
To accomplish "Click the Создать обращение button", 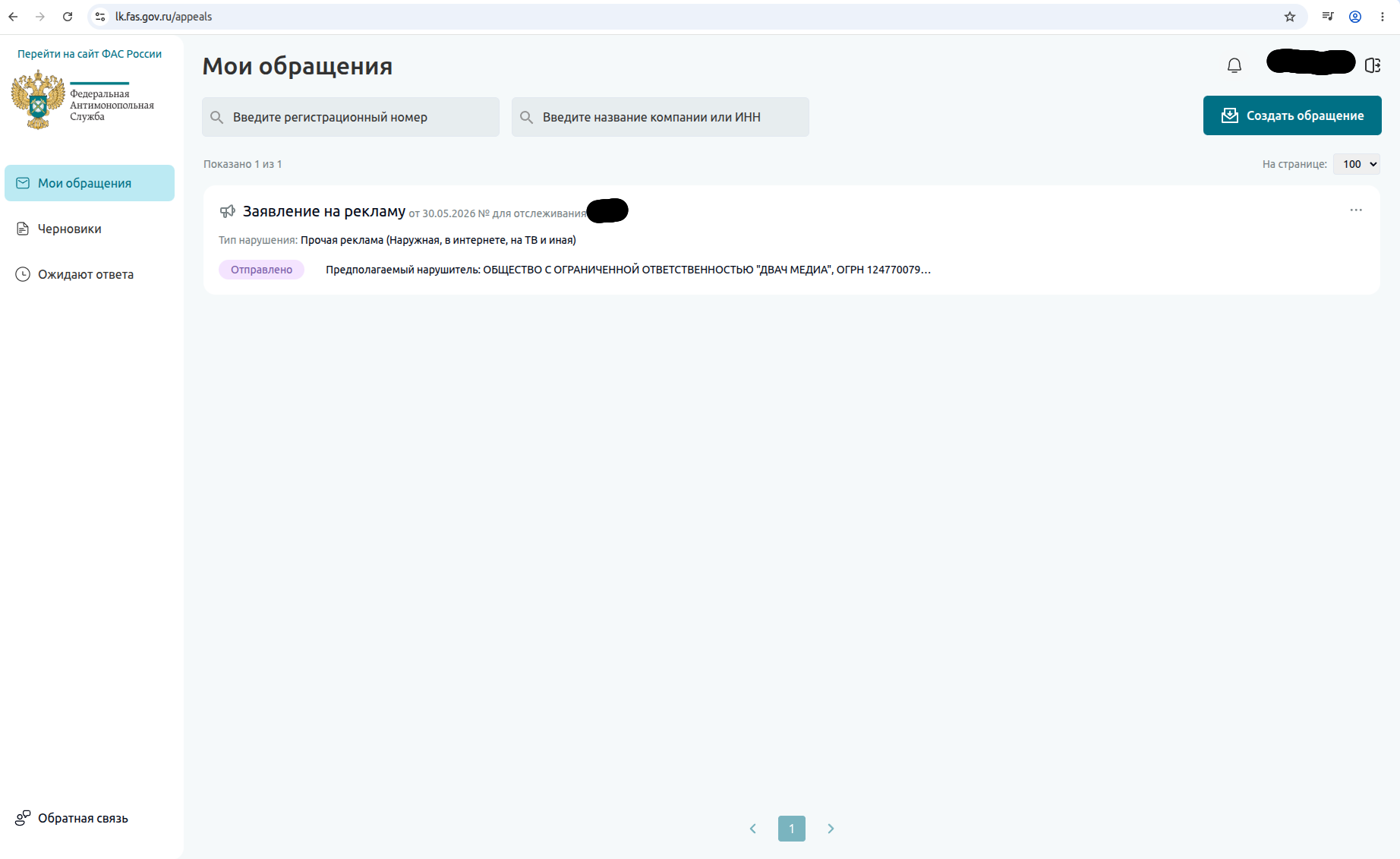I will point(1292,115).
